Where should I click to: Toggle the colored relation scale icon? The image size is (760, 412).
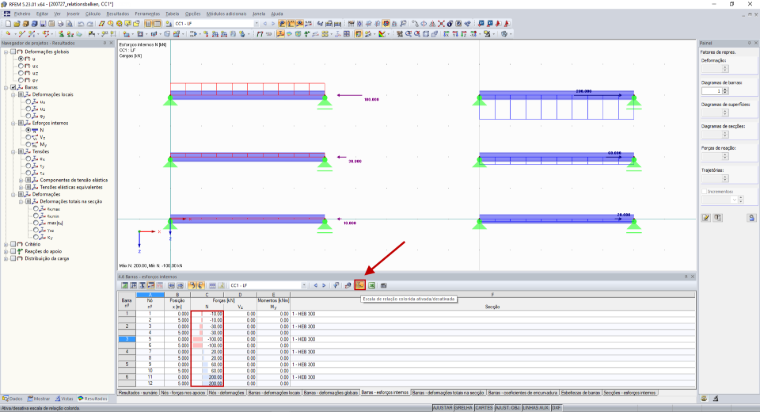(x=360, y=285)
